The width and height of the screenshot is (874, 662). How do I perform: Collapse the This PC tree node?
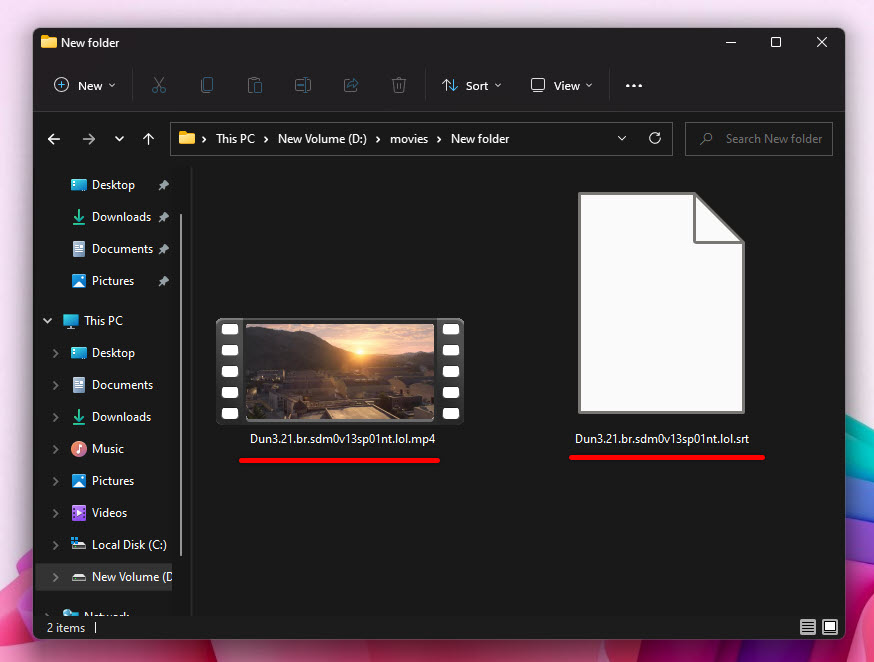tap(47, 321)
